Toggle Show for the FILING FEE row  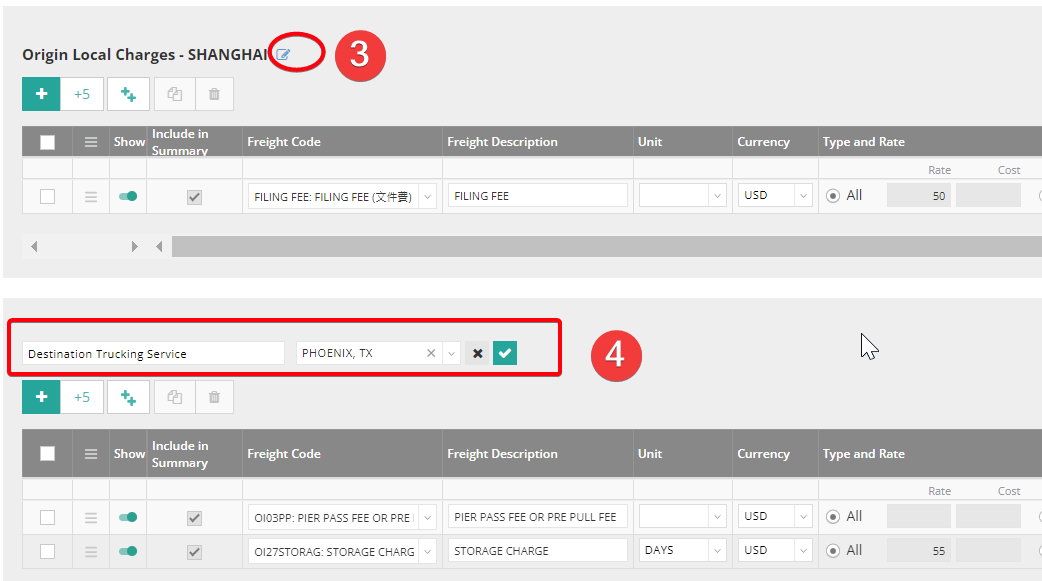[x=128, y=196]
